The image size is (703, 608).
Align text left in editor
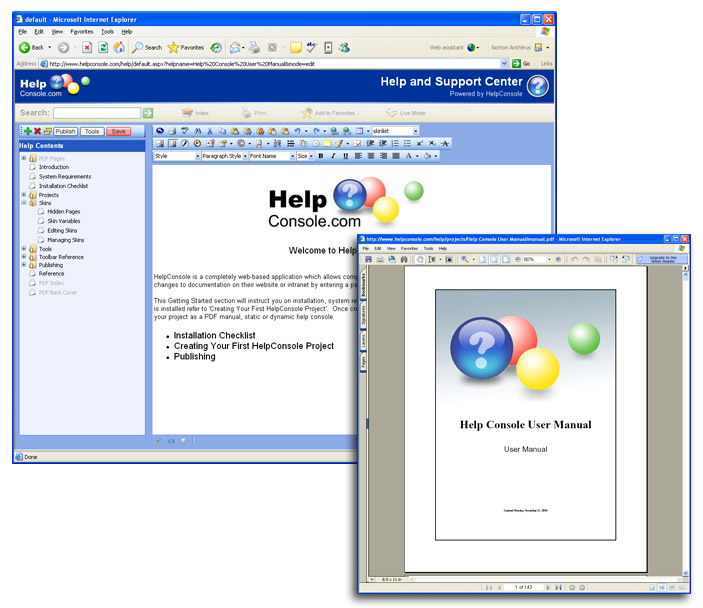tap(358, 156)
